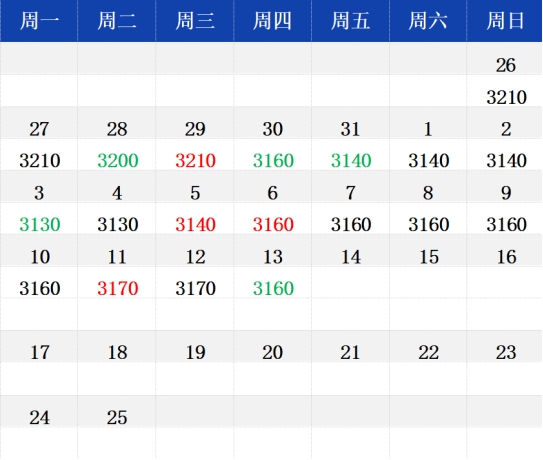Select red 3160 under date 6
Image resolution: width=543 pixels, height=460 pixels.
click(x=273, y=224)
